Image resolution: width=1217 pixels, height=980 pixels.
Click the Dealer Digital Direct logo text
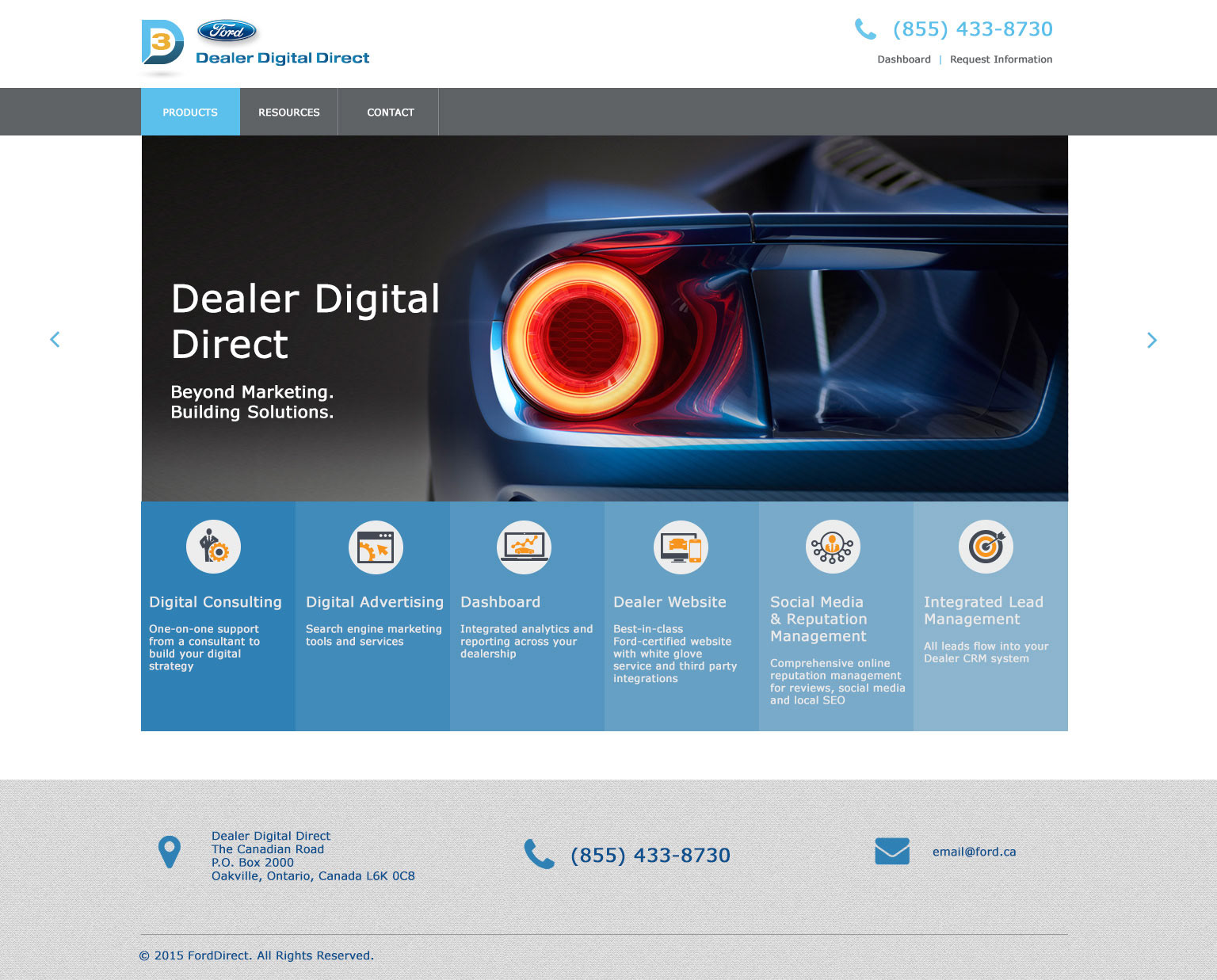(283, 58)
